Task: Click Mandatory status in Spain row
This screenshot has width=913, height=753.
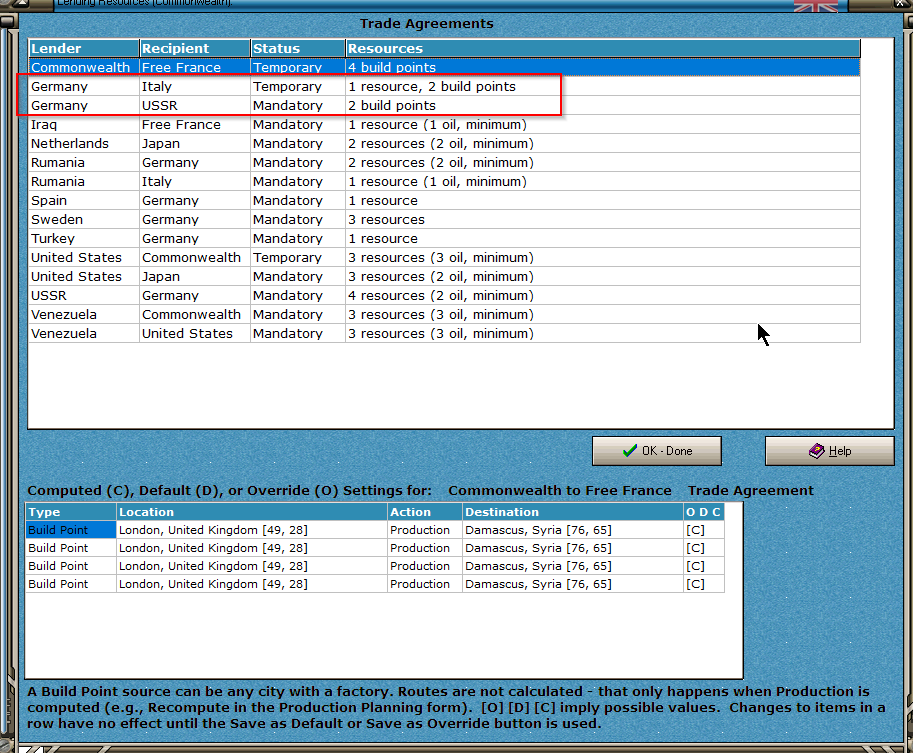Action: click(298, 201)
